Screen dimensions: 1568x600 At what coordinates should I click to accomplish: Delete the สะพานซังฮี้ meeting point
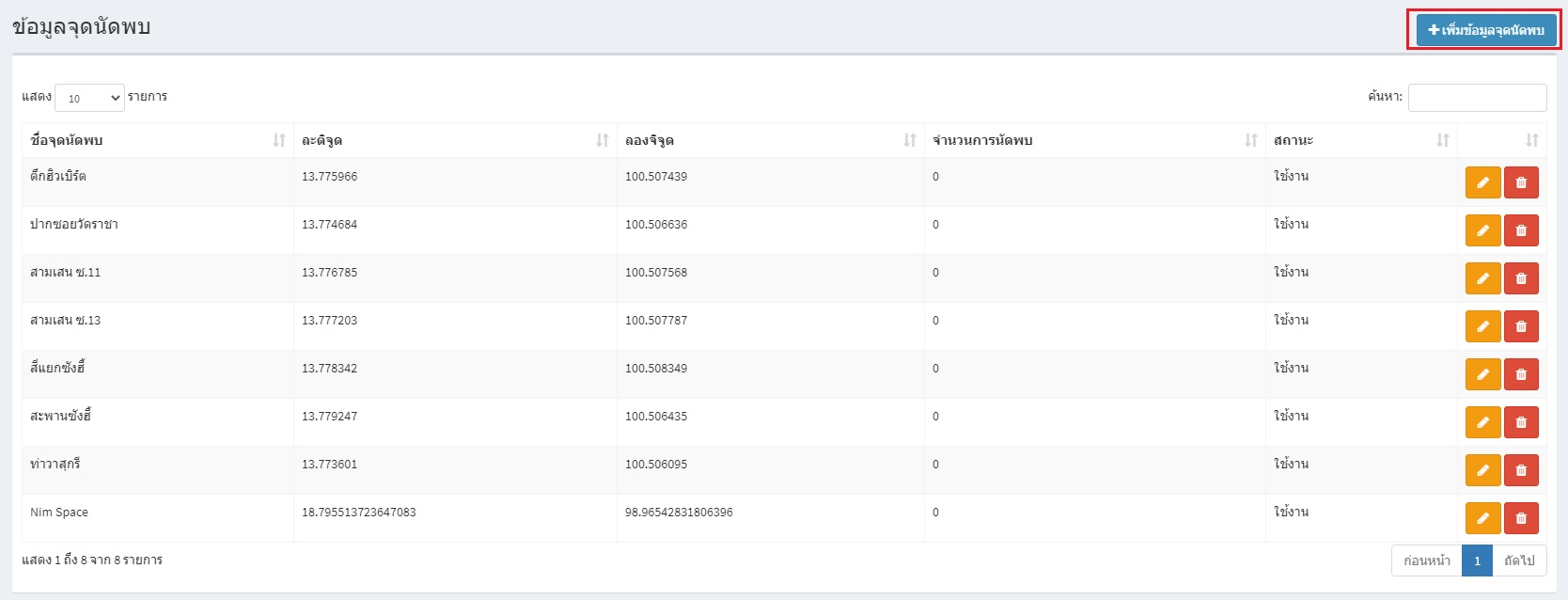tap(1521, 422)
